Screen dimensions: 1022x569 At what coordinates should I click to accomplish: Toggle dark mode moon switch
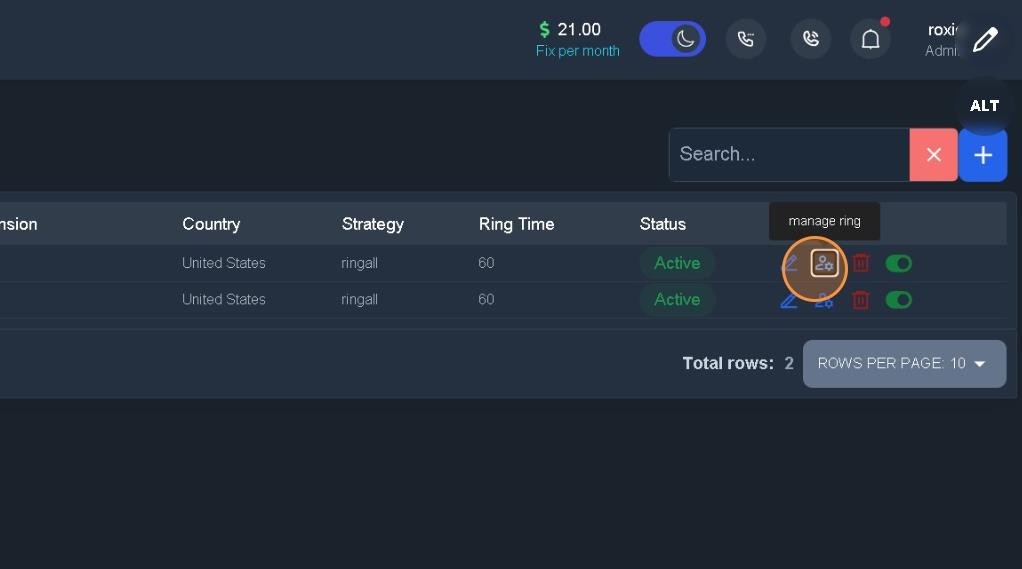673,39
